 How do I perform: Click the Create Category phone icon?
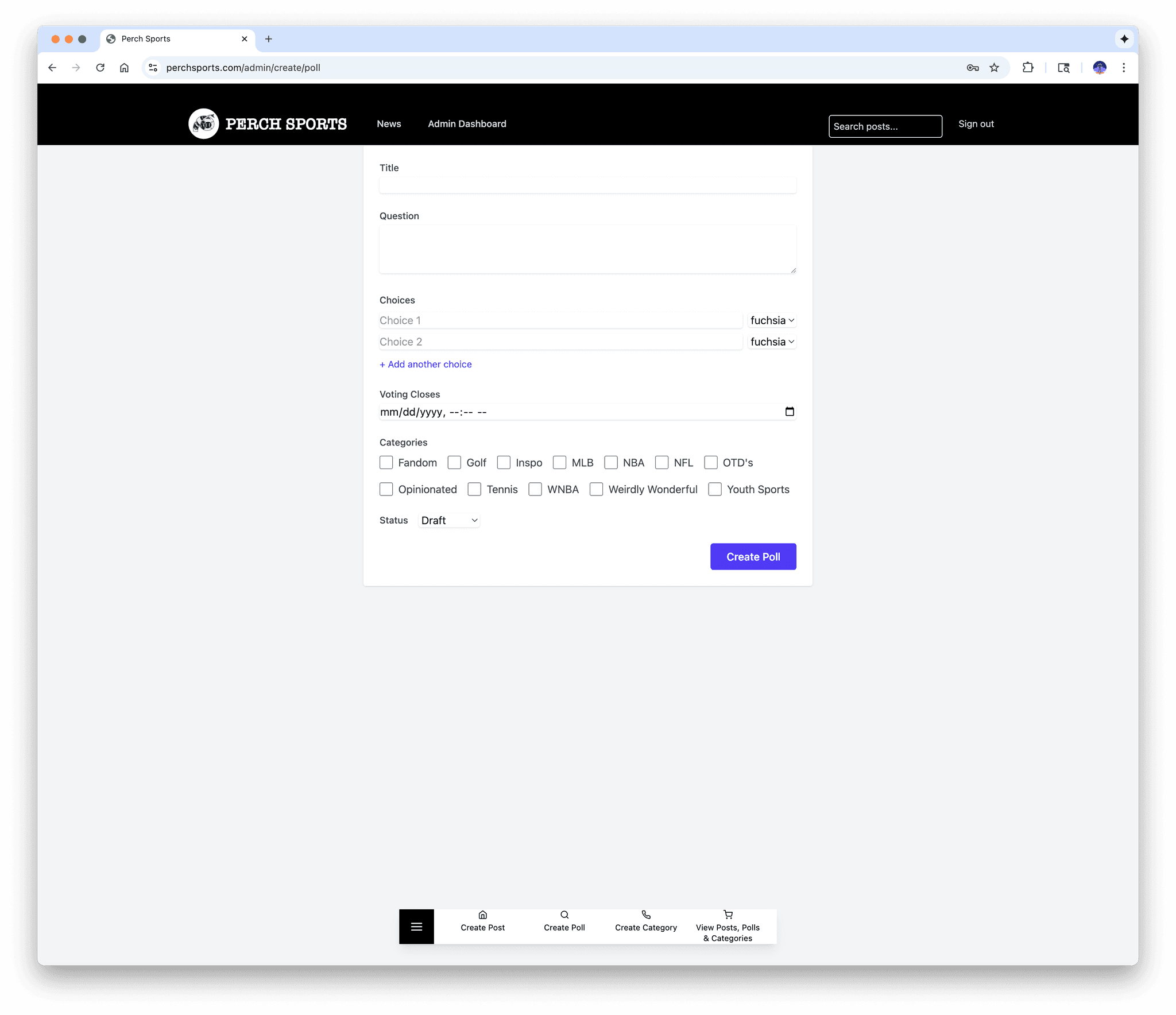coord(645,915)
